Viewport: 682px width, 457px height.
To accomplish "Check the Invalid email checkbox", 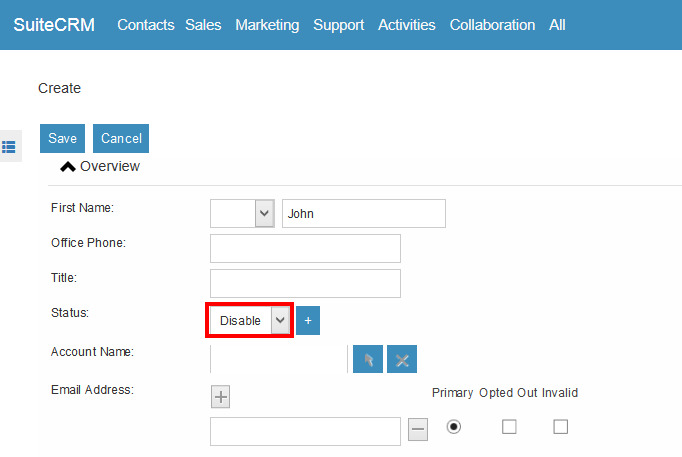I will pyautogui.click(x=560, y=427).
